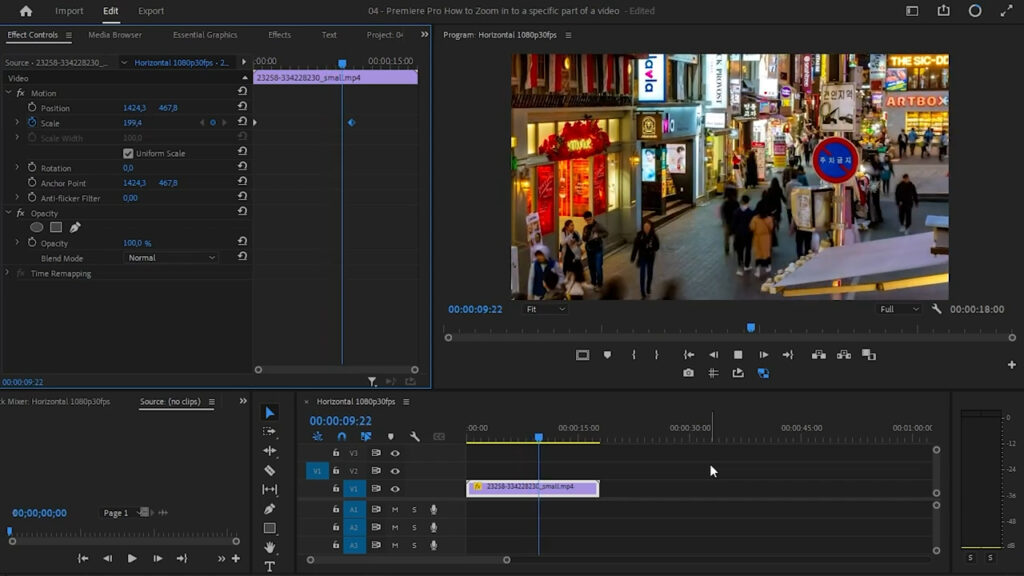Click the Extract button in Program Monitor
Image resolution: width=1024 pixels, height=576 pixels.
(844, 355)
